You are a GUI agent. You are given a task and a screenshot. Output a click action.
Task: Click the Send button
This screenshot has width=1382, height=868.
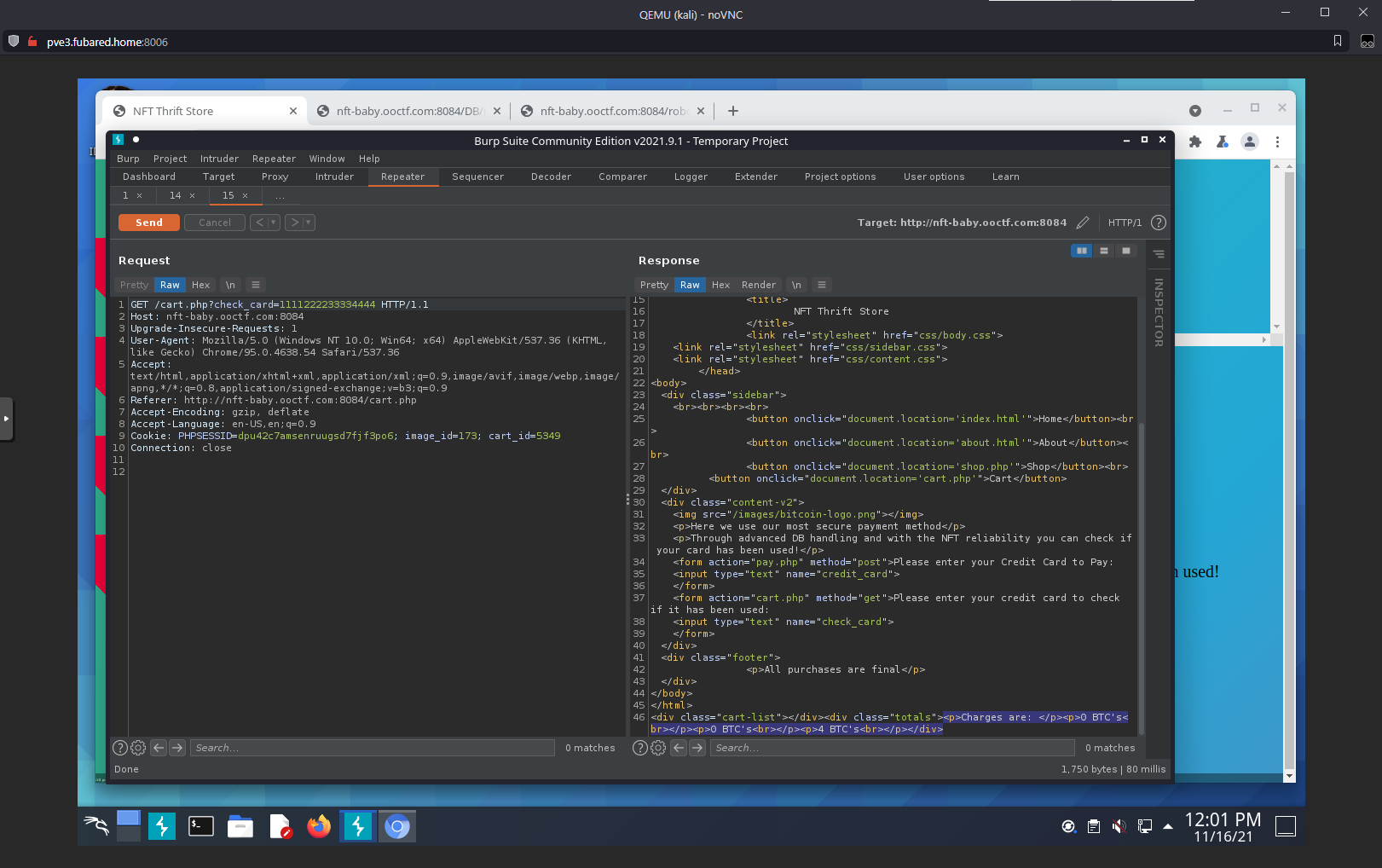pos(149,223)
